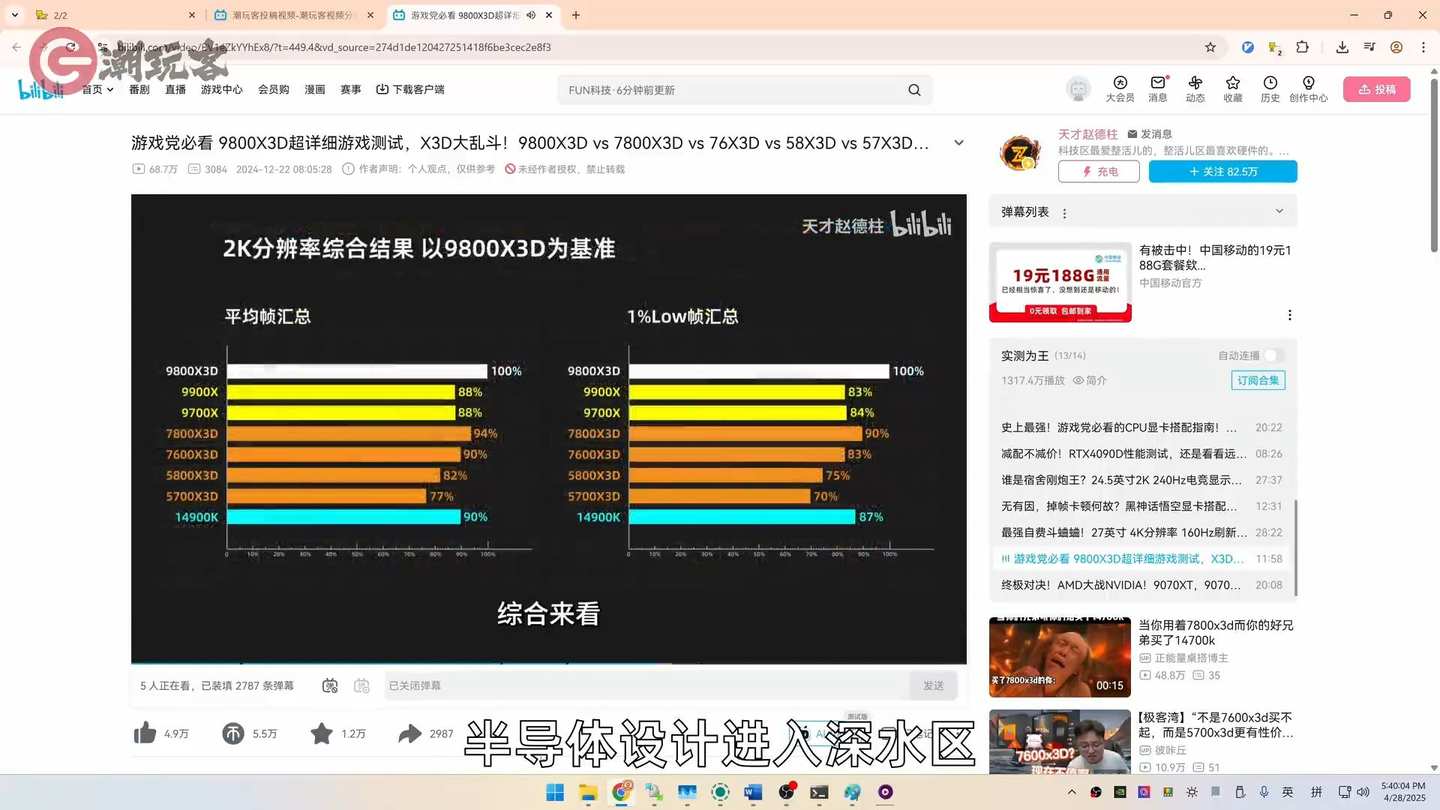Expand the 首页 dropdown arrow
The width and height of the screenshot is (1440, 810).
[x=109, y=89]
